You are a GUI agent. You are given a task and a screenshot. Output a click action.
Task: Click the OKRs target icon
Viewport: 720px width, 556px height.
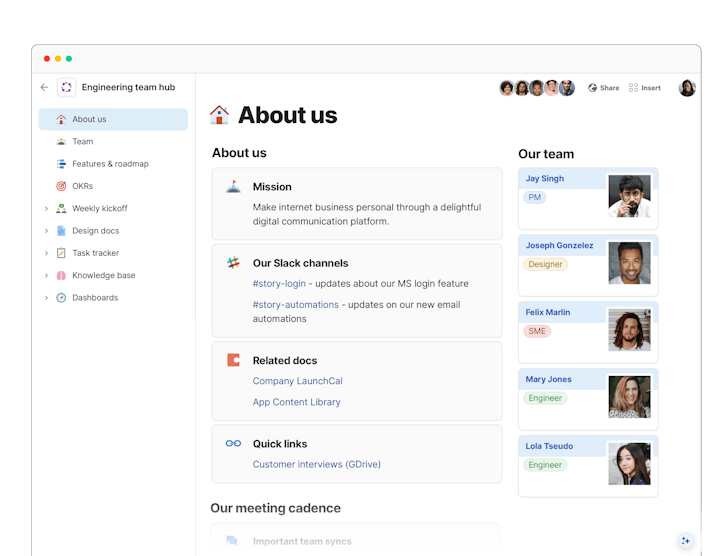pos(61,186)
